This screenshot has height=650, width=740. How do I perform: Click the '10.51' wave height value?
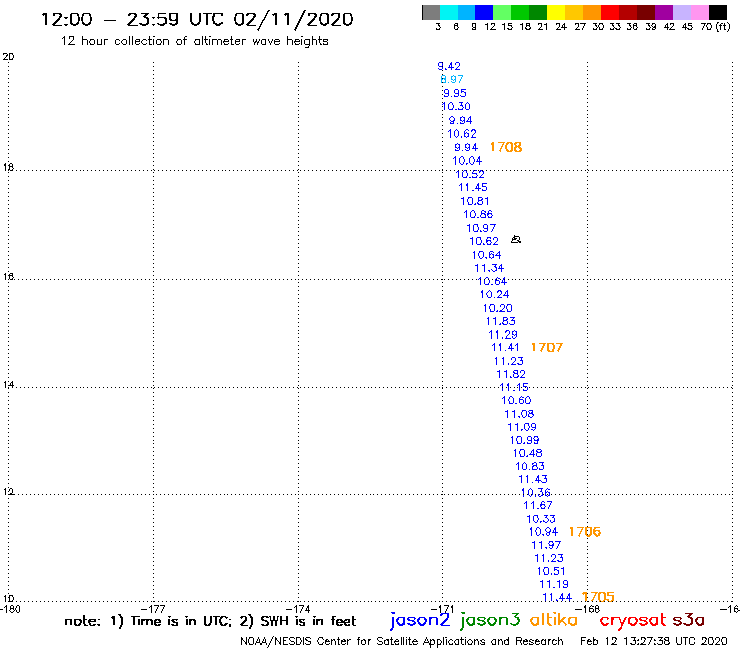pyautogui.click(x=551, y=571)
